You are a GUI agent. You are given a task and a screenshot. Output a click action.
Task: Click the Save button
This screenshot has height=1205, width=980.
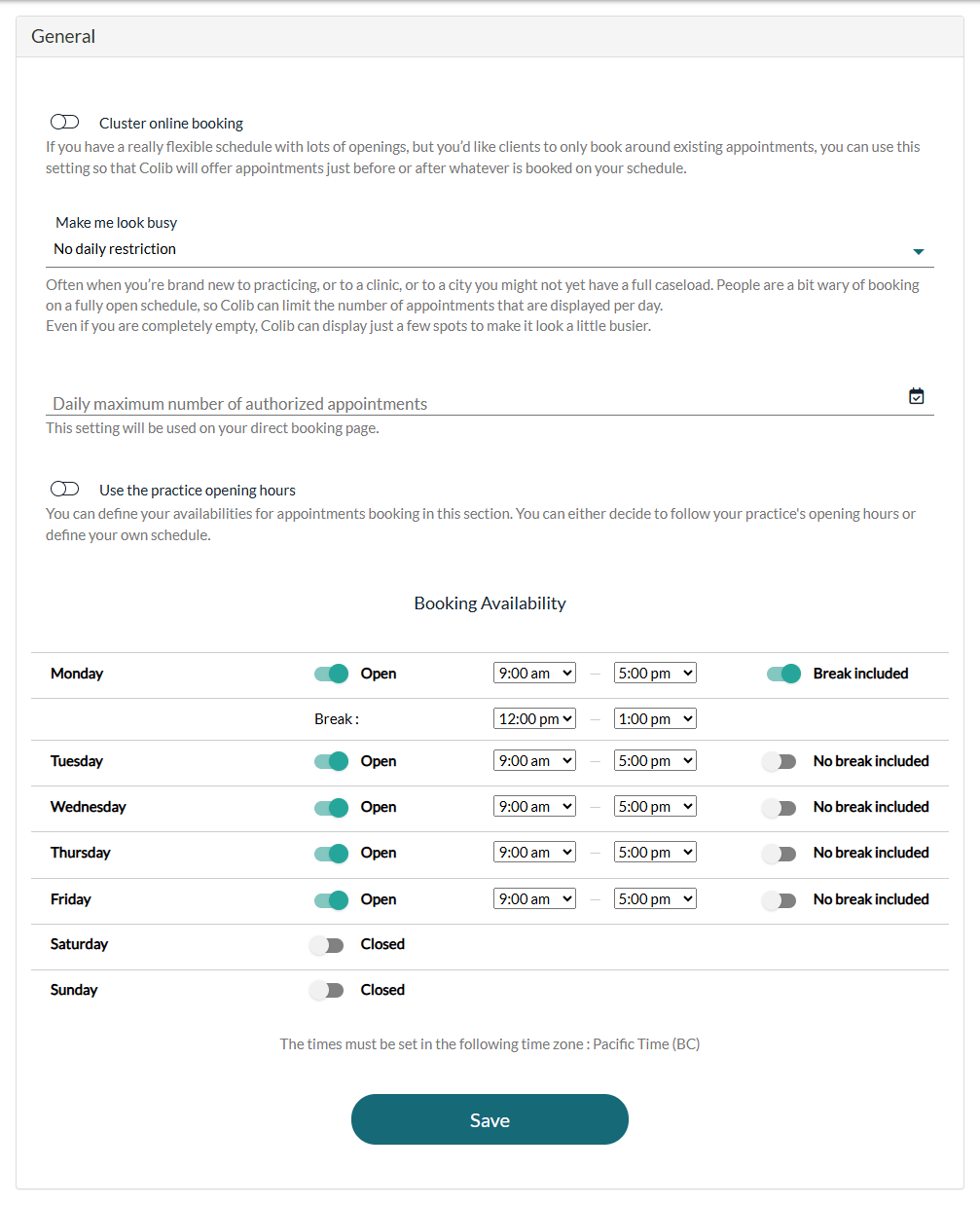tap(490, 1119)
